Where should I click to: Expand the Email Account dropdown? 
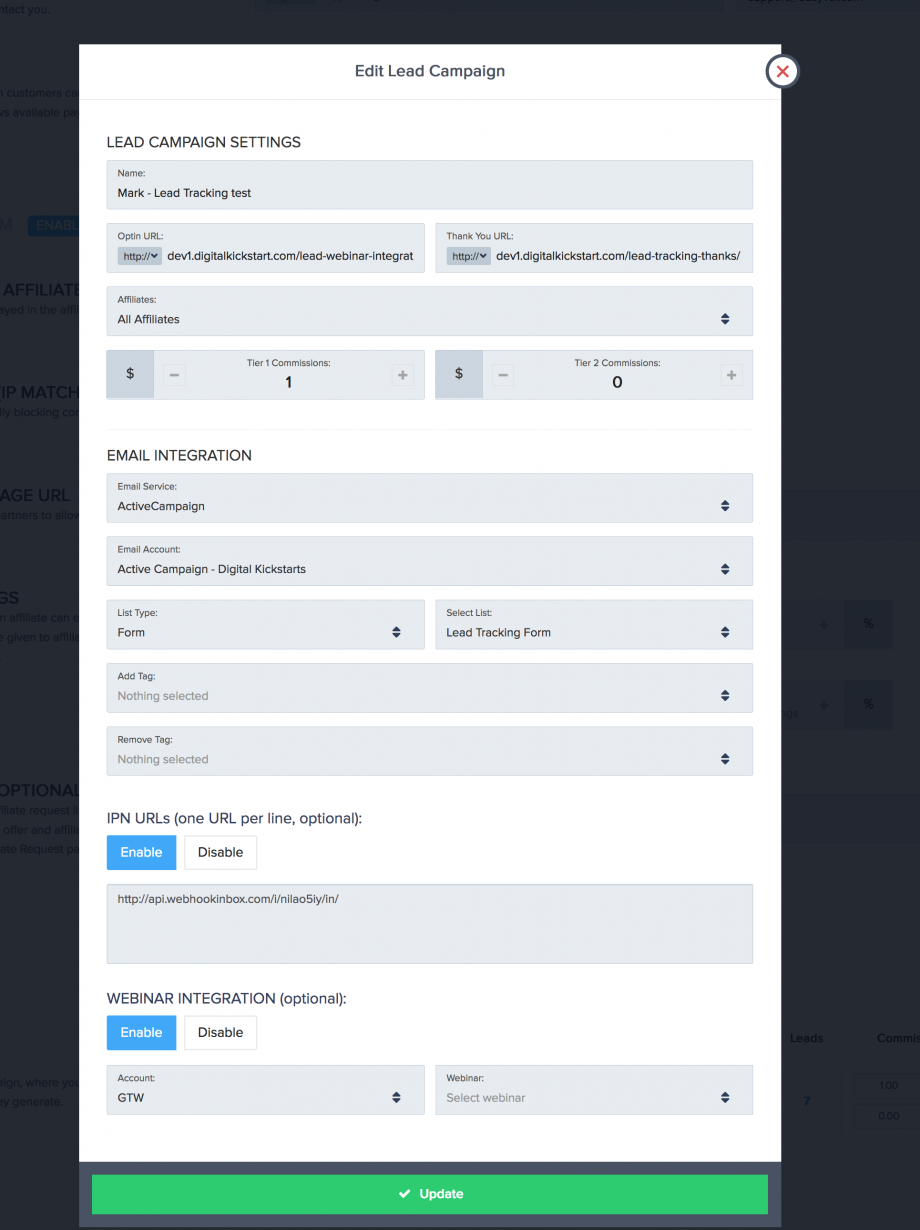[x=429, y=561]
